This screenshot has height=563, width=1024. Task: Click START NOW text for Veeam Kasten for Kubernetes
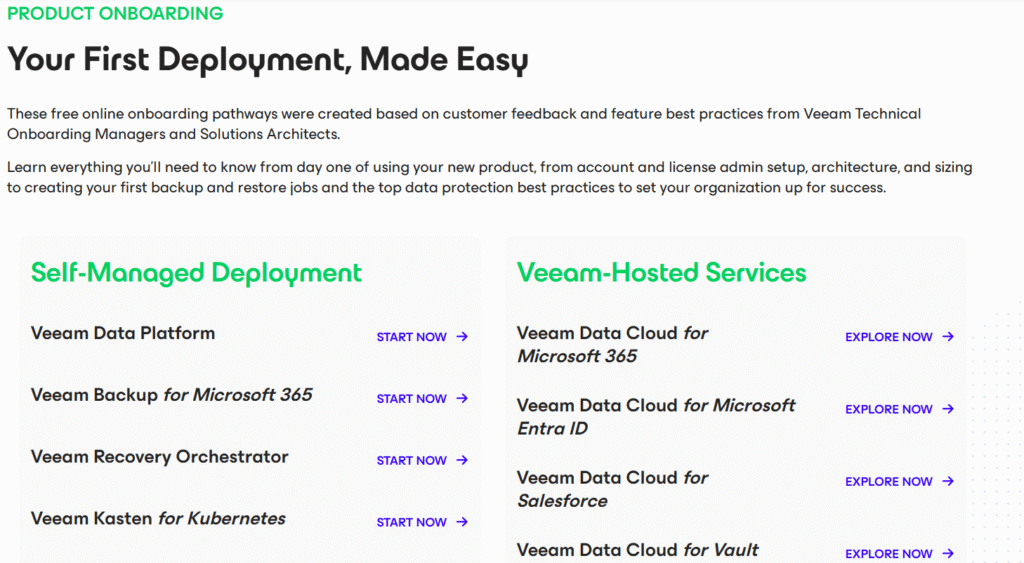pos(411,522)
